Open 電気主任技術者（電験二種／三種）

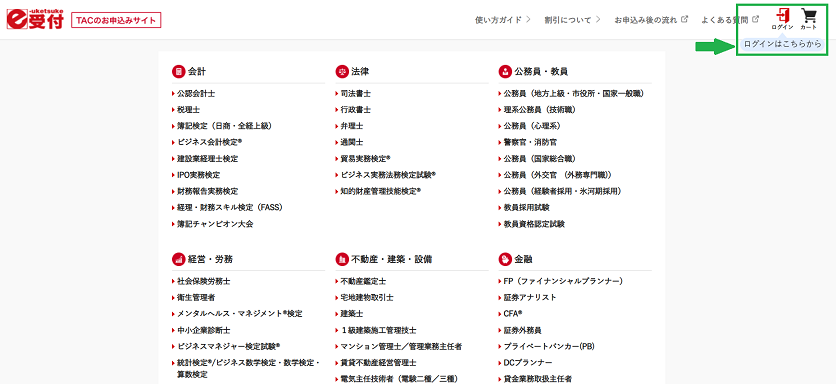click(x=399, y=379)
